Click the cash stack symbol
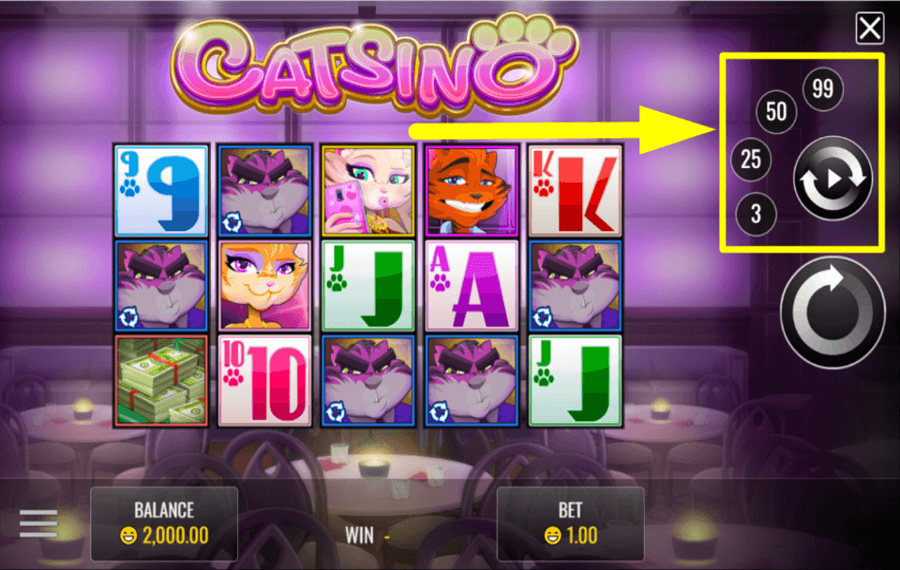 point(161,381)
